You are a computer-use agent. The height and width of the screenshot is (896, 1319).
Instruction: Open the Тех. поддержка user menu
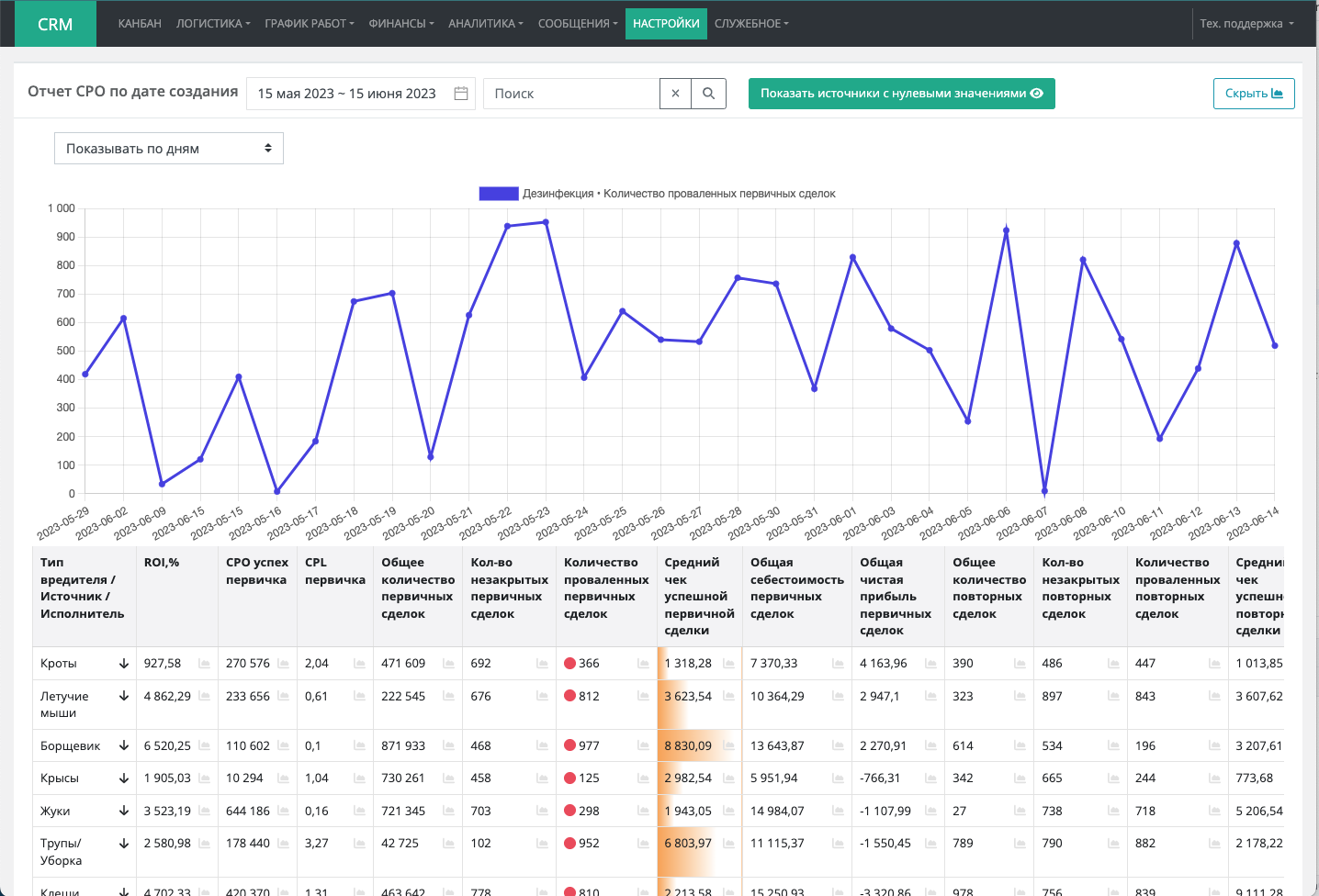pos(1246,24)
